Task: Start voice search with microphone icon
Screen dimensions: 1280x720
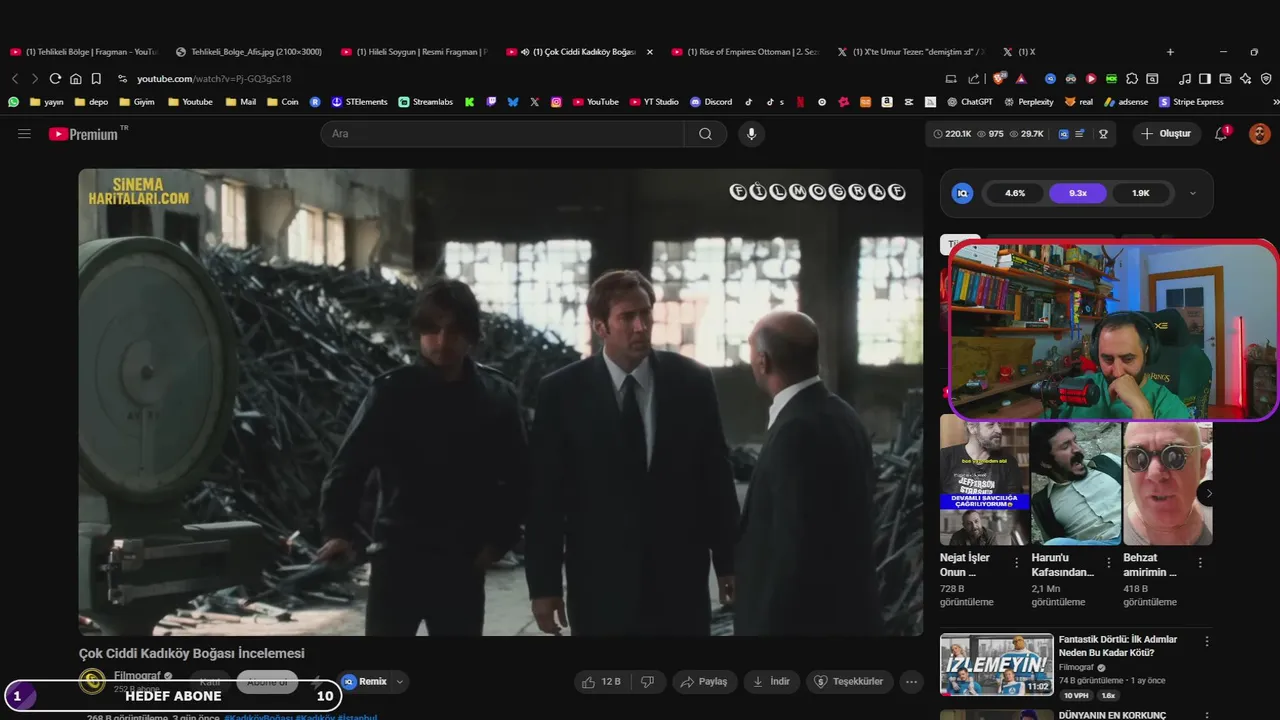Action: tap(751, 134)
